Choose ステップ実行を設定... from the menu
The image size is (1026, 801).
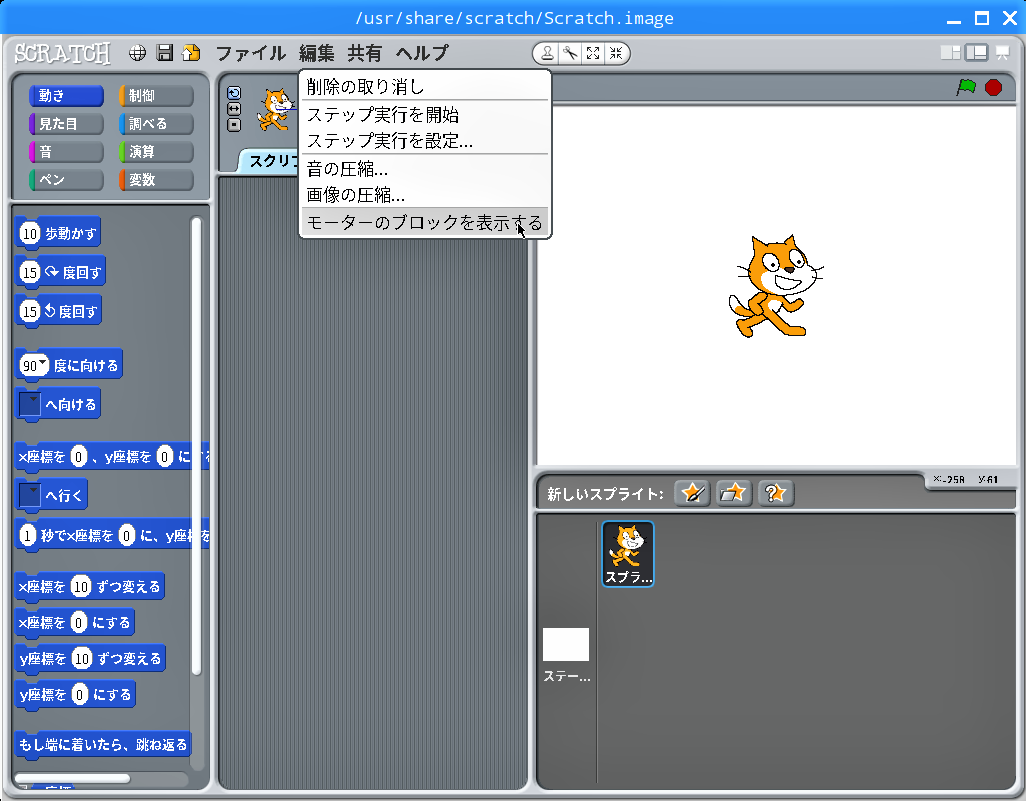[425, 141]
